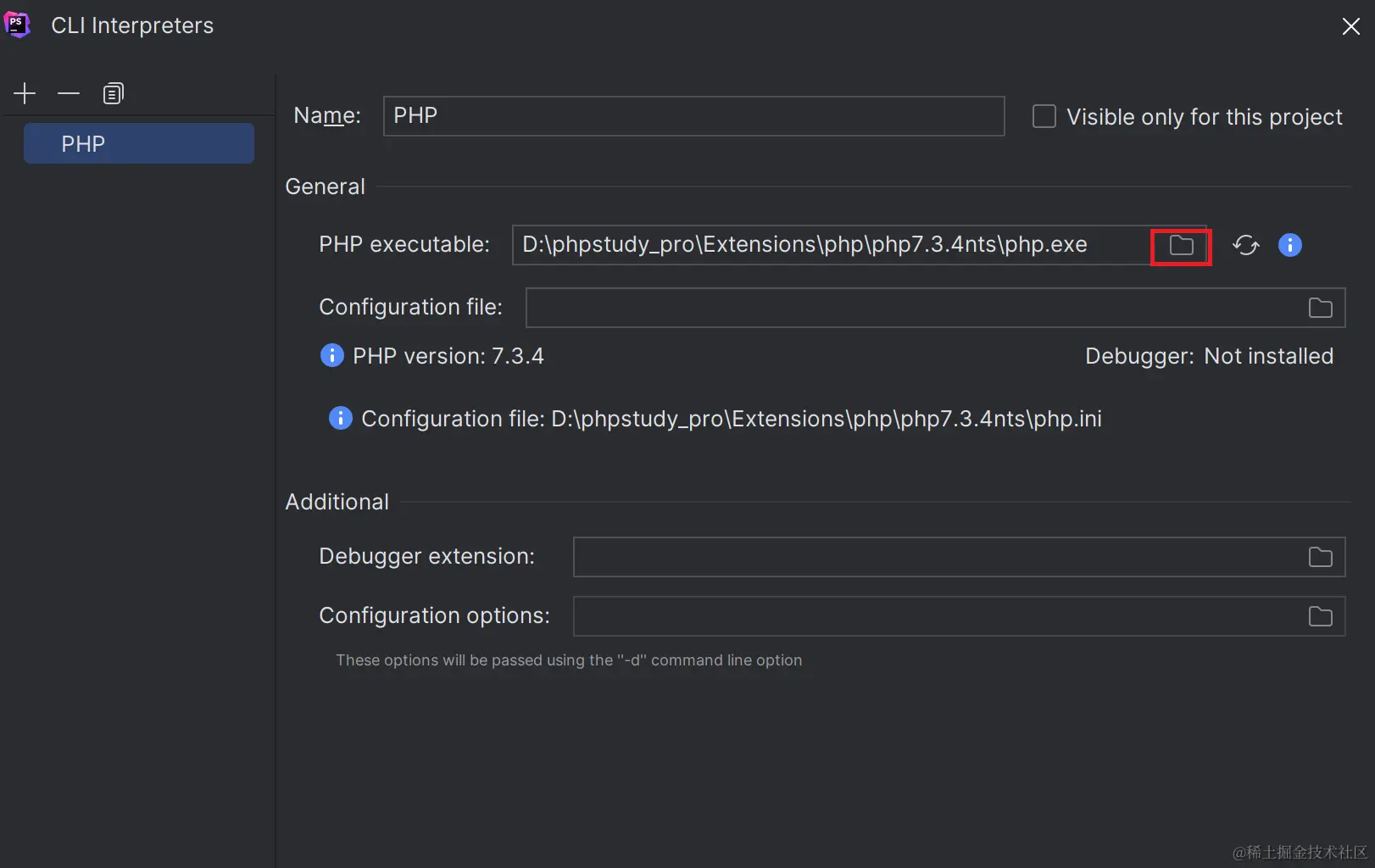Remove the selected interpreter with minus icon

[69, 93]
